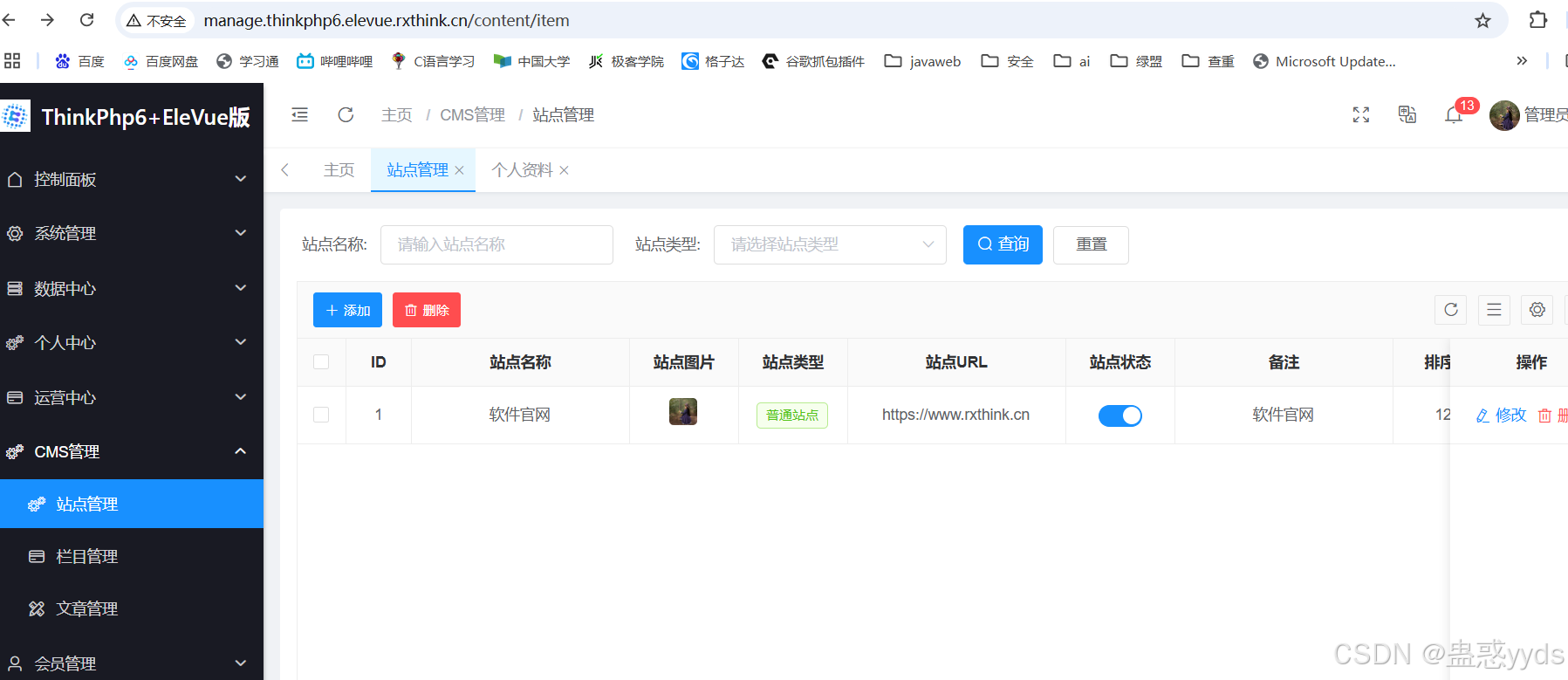Click the https://www.rxthink.cn URL cell
The height and width of the screenshot is (680, 1568).
click(x=955, y=415)
